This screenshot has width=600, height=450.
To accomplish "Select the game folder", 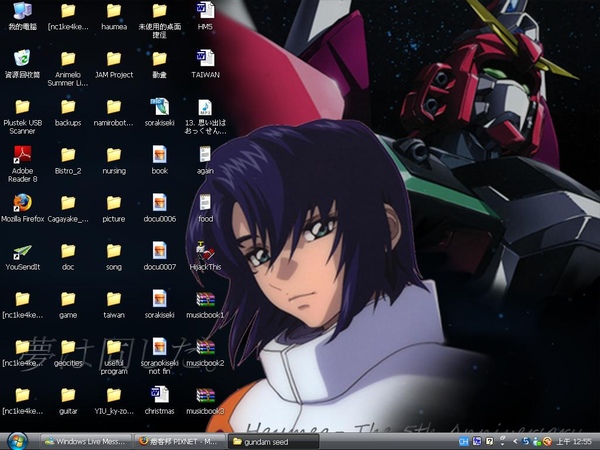I will pos(68,304).
